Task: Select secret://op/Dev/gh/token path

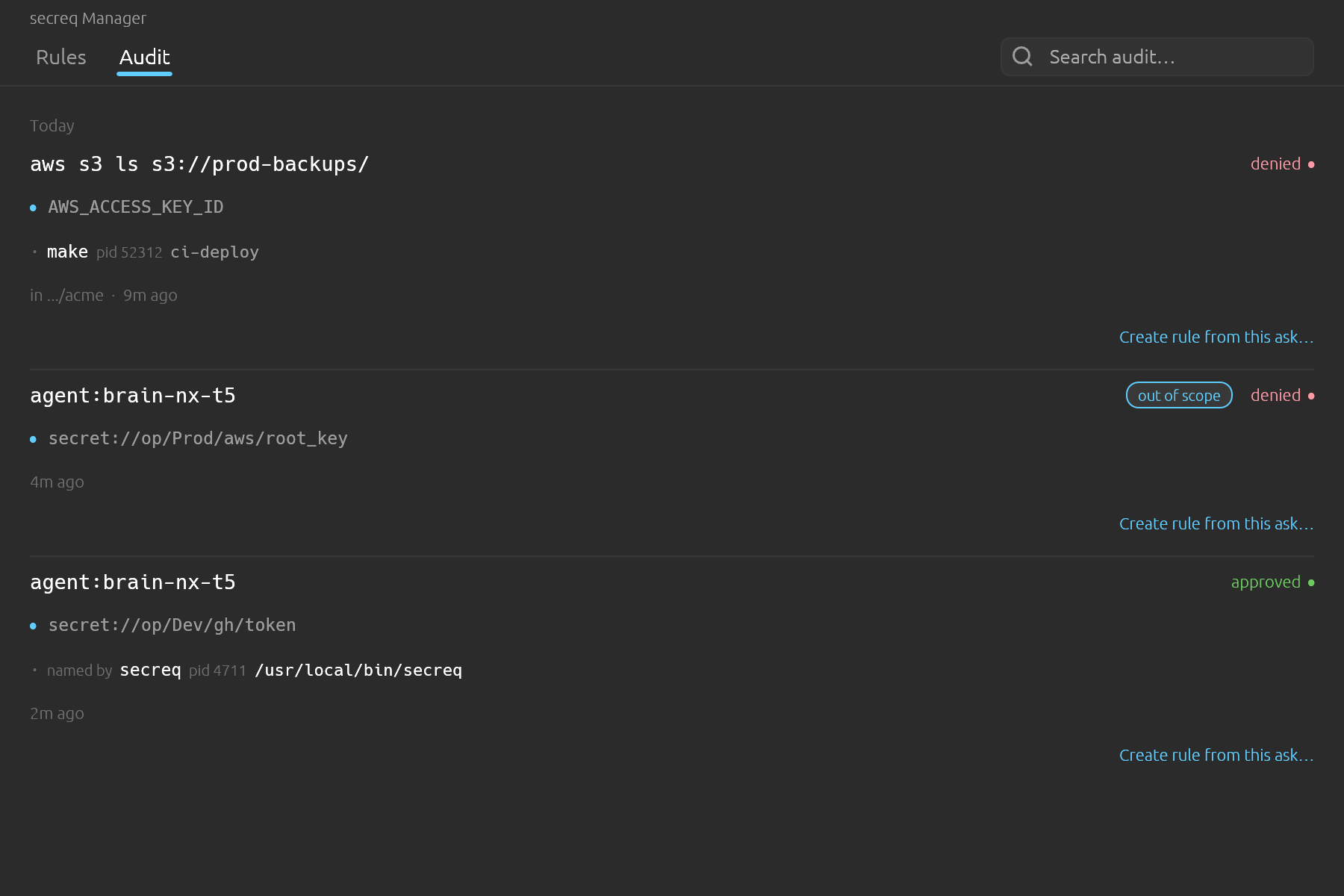Action: [x=172, y=625]
